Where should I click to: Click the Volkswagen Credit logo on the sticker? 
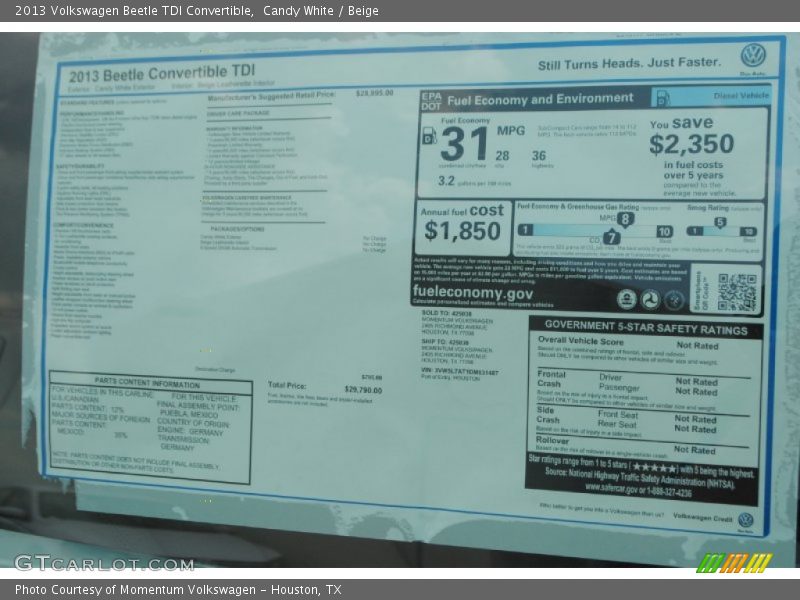[746, 520]
